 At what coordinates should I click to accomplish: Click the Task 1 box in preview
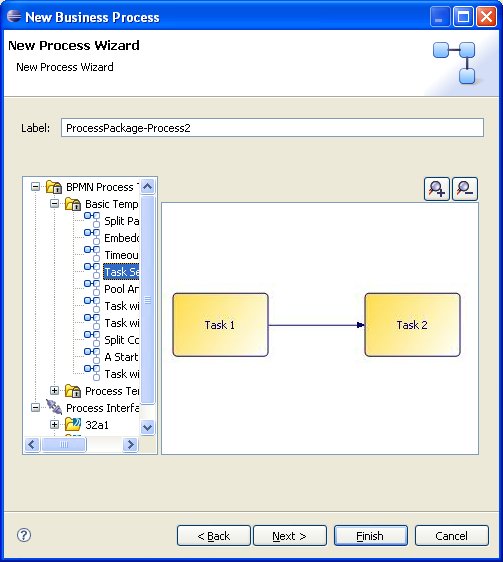click(220, 325)
